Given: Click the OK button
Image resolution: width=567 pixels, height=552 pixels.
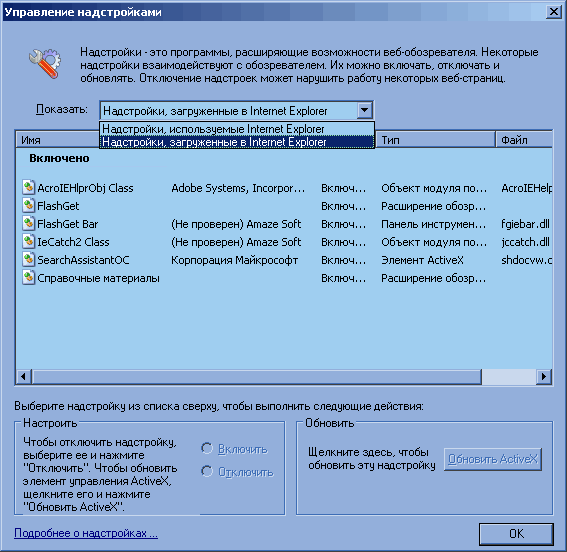Looking at the screenshot, I should [x=516, y=534].
